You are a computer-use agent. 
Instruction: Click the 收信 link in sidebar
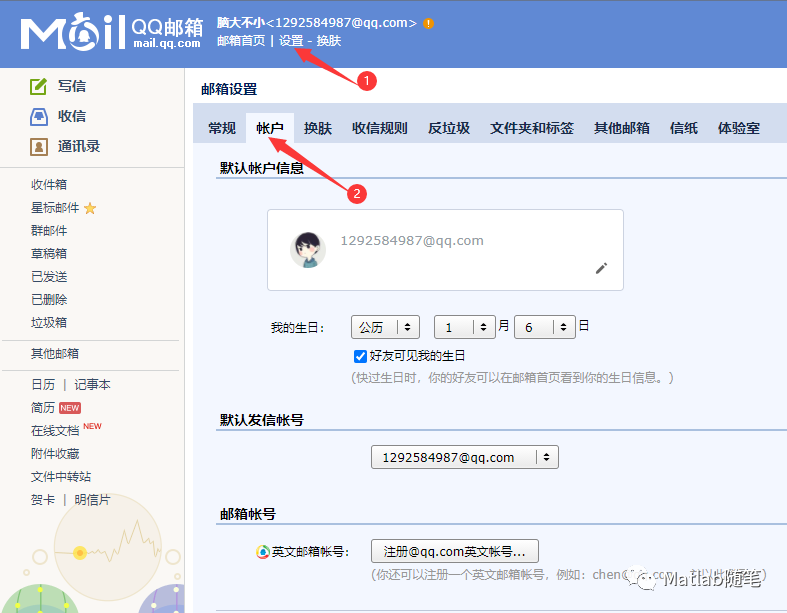pyautogui.click(x=72, y=116)
